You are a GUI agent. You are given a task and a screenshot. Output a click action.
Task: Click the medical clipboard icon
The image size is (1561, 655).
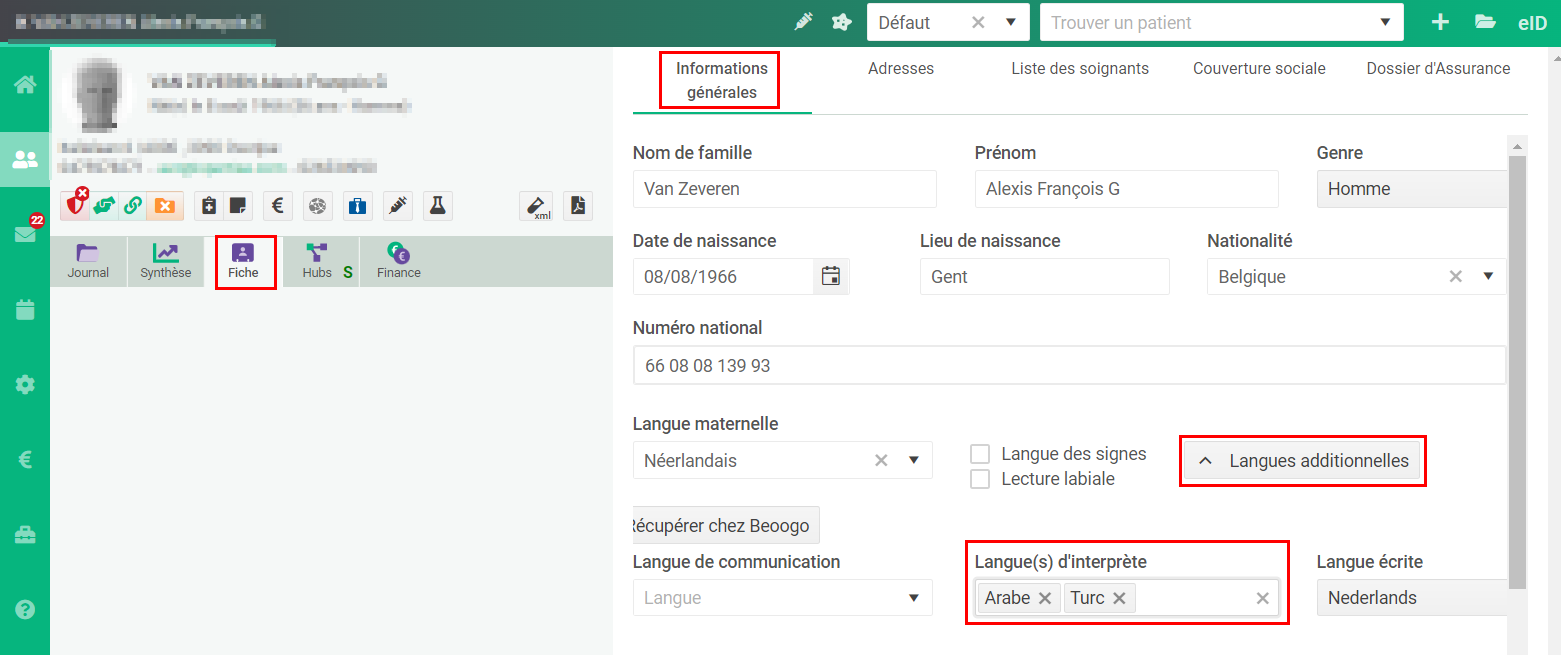208,206
